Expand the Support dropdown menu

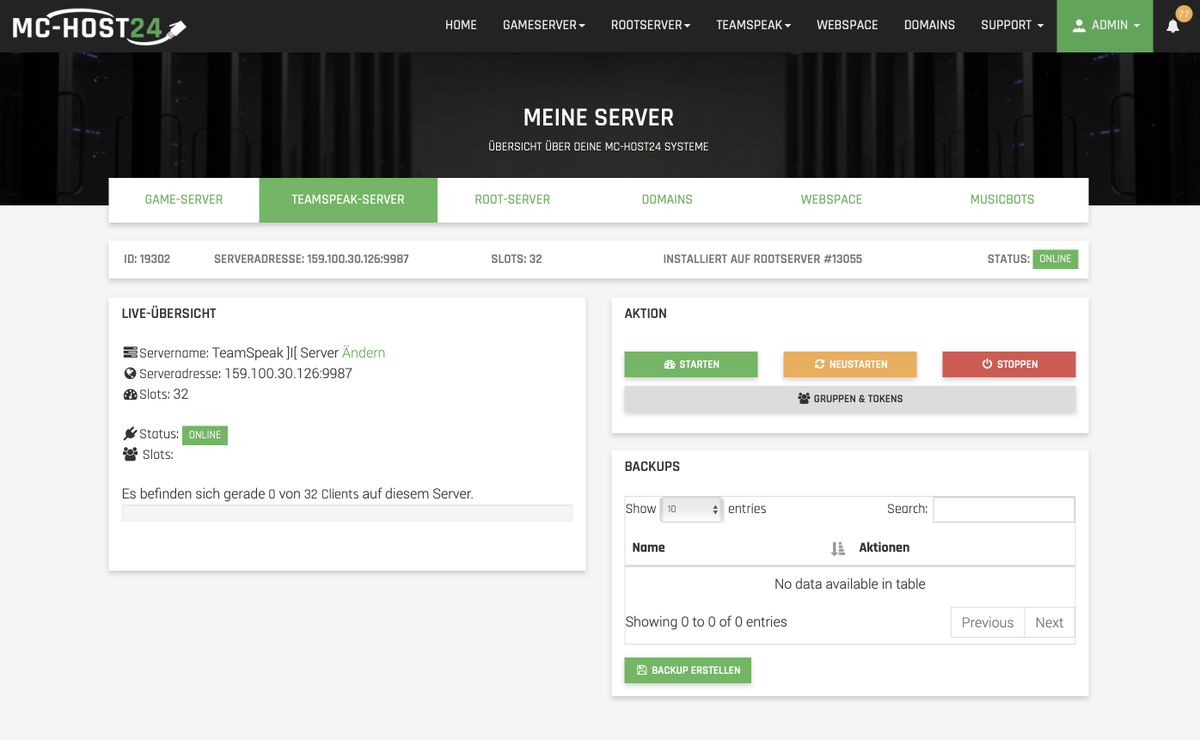pos(1012,25)
